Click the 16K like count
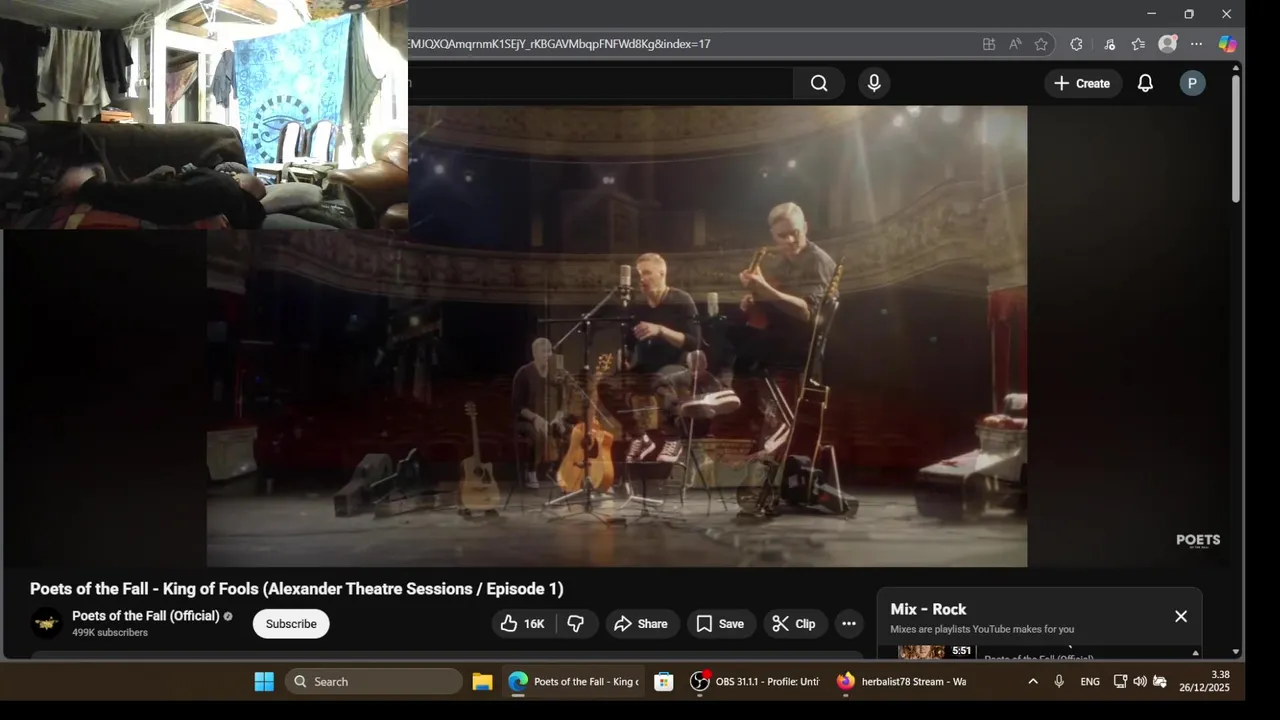This screenshot has width=1280, height=720. 535,624
